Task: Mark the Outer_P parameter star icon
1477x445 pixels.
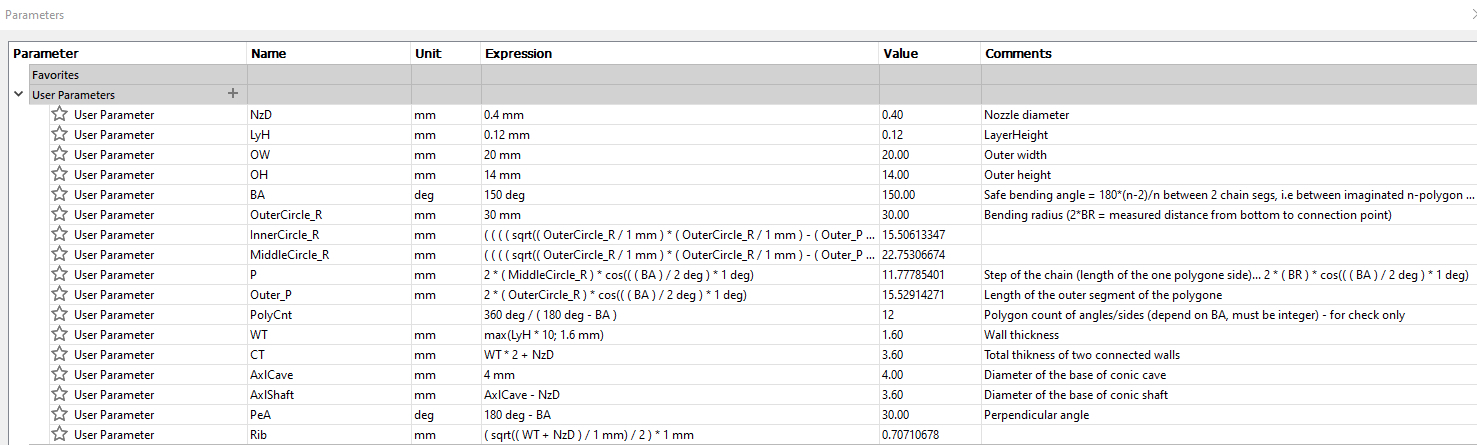Action: point(60,294)
